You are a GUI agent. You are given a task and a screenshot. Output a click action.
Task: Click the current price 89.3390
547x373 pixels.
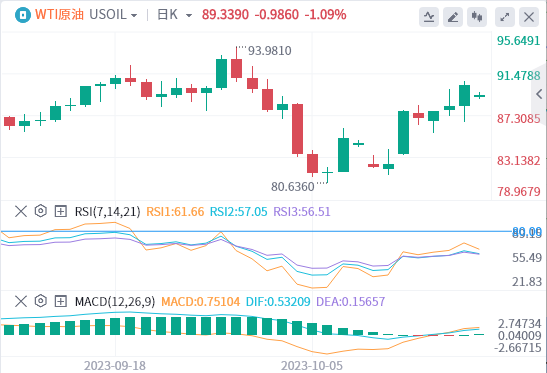(x=225, y=15)
